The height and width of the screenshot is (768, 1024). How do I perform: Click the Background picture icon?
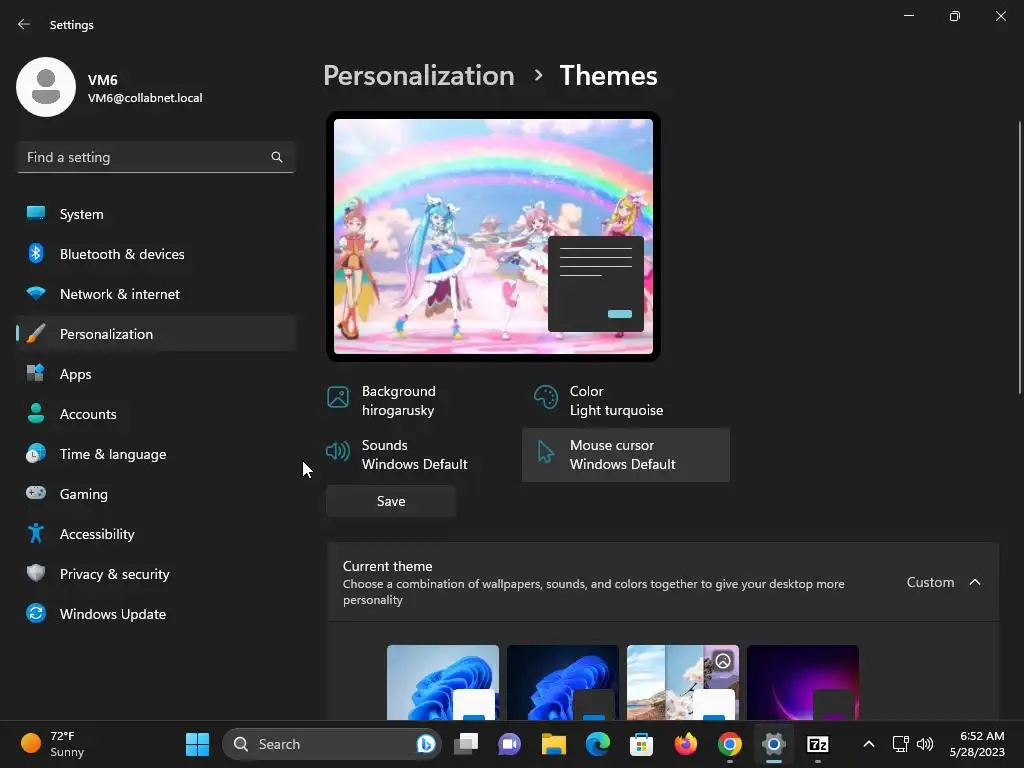pos(338,396)
